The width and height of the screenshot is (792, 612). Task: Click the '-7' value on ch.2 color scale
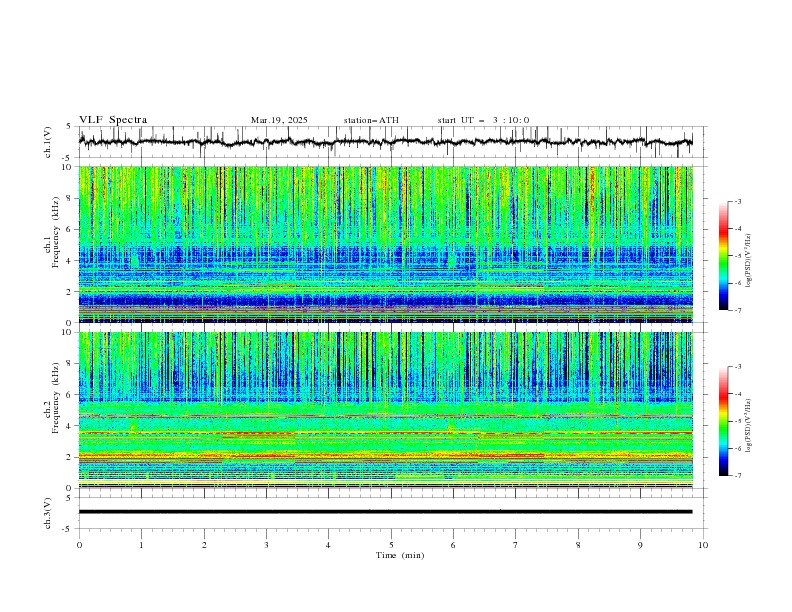[737, 476]
